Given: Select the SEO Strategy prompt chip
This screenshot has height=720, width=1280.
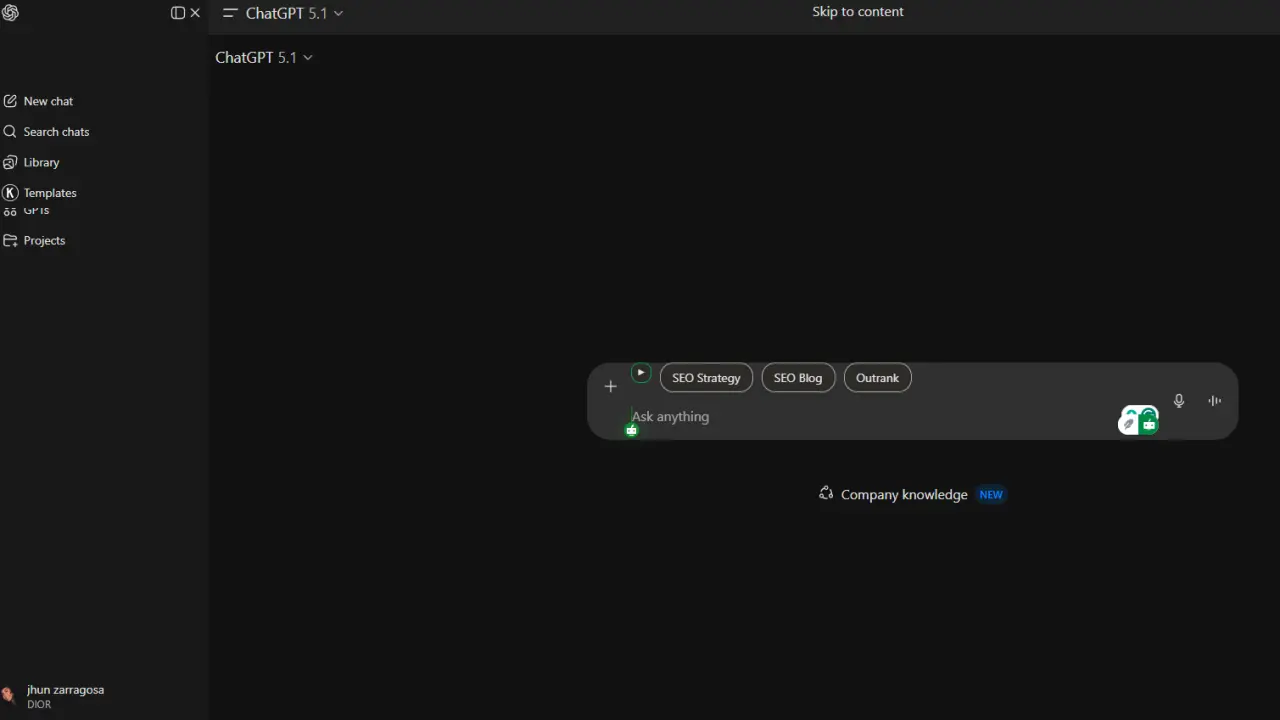Looking at the screenshot, I should tap(706, 378).
